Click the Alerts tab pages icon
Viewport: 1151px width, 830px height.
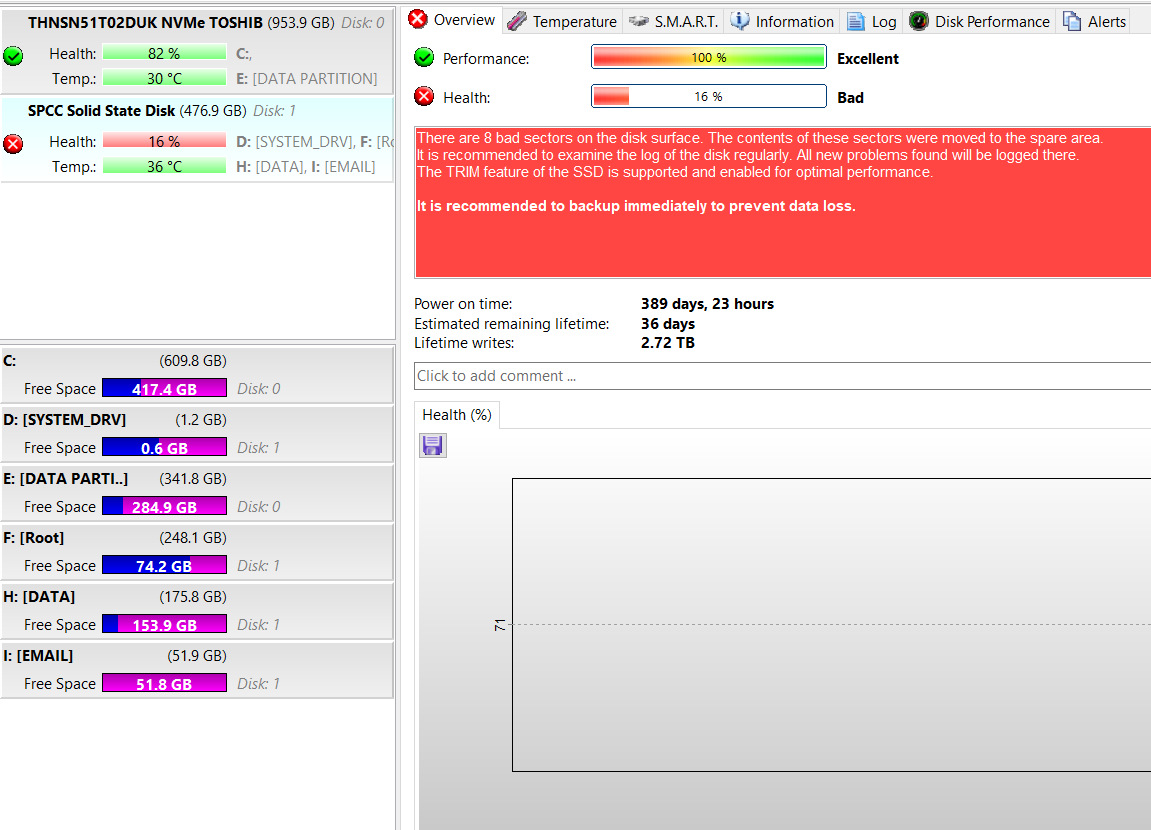(1072, 21)
